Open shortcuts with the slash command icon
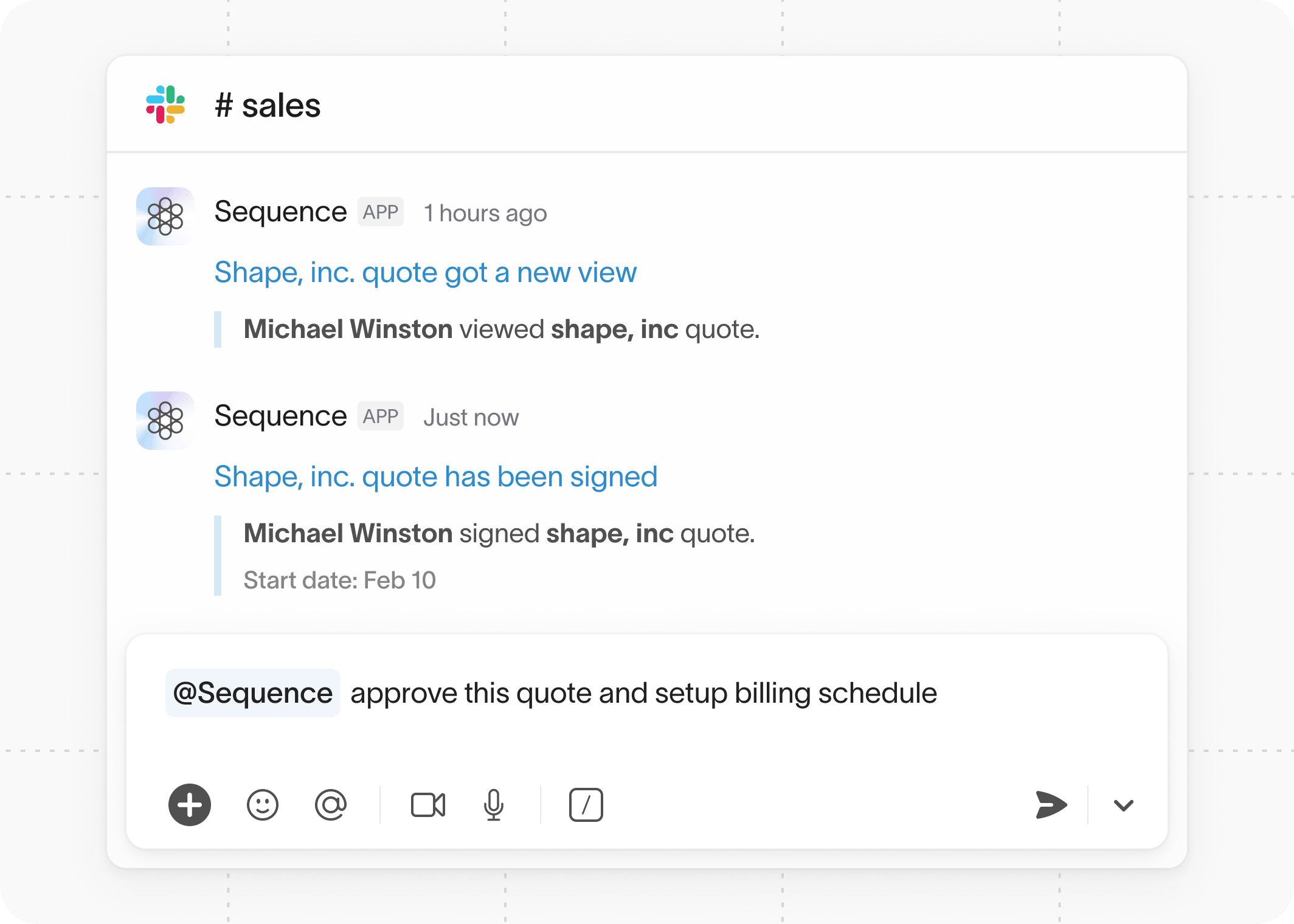Image resolution: width=1294 pixels, height=924 pixels. point(586,805)
